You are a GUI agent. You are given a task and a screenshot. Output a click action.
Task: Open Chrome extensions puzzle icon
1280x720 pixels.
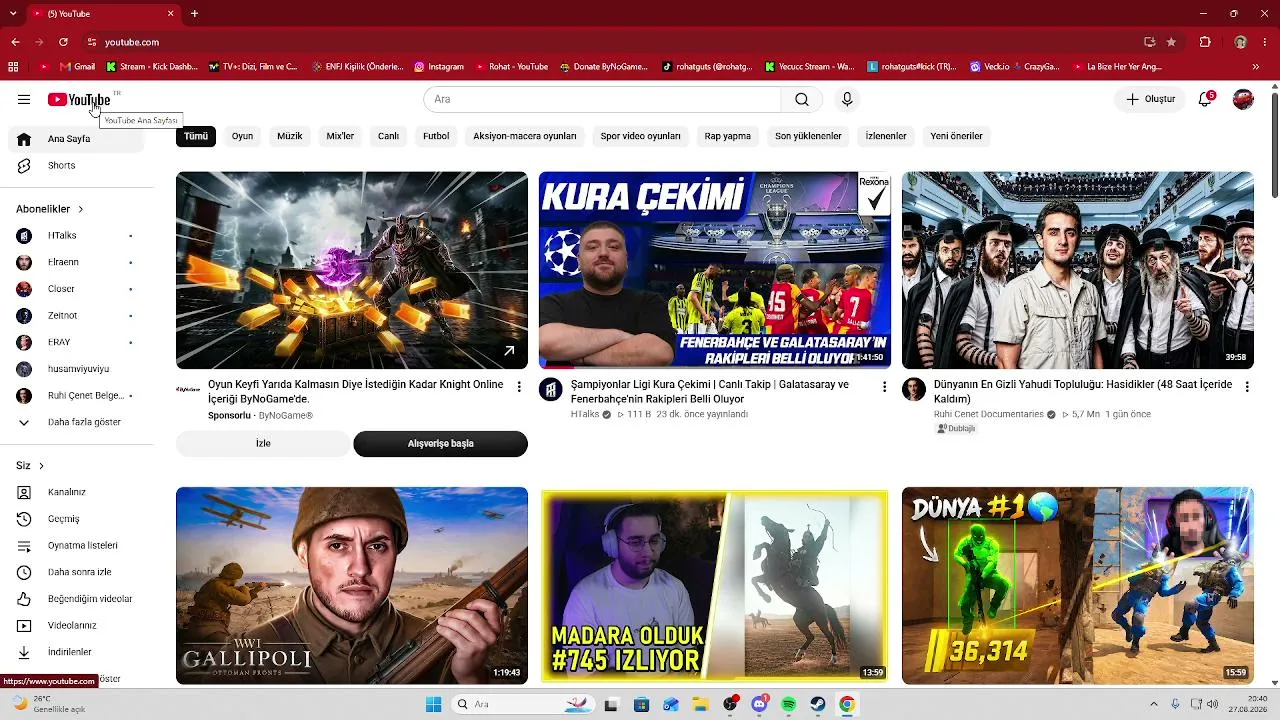1205,42
